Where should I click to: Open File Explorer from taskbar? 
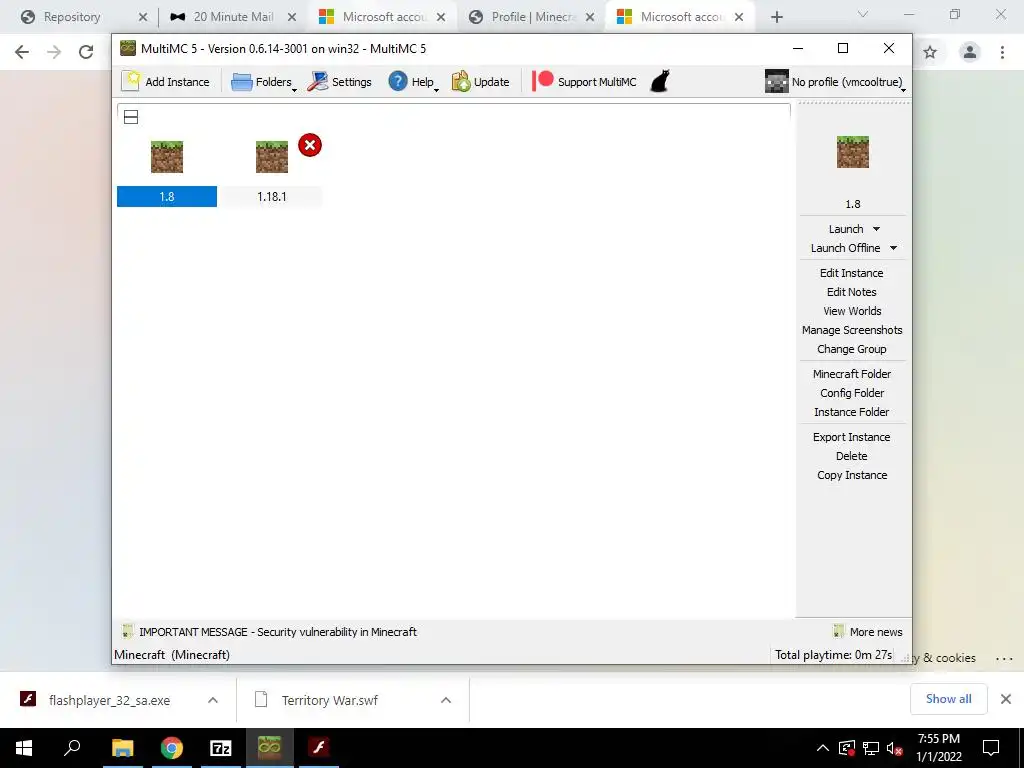[122, 748]
